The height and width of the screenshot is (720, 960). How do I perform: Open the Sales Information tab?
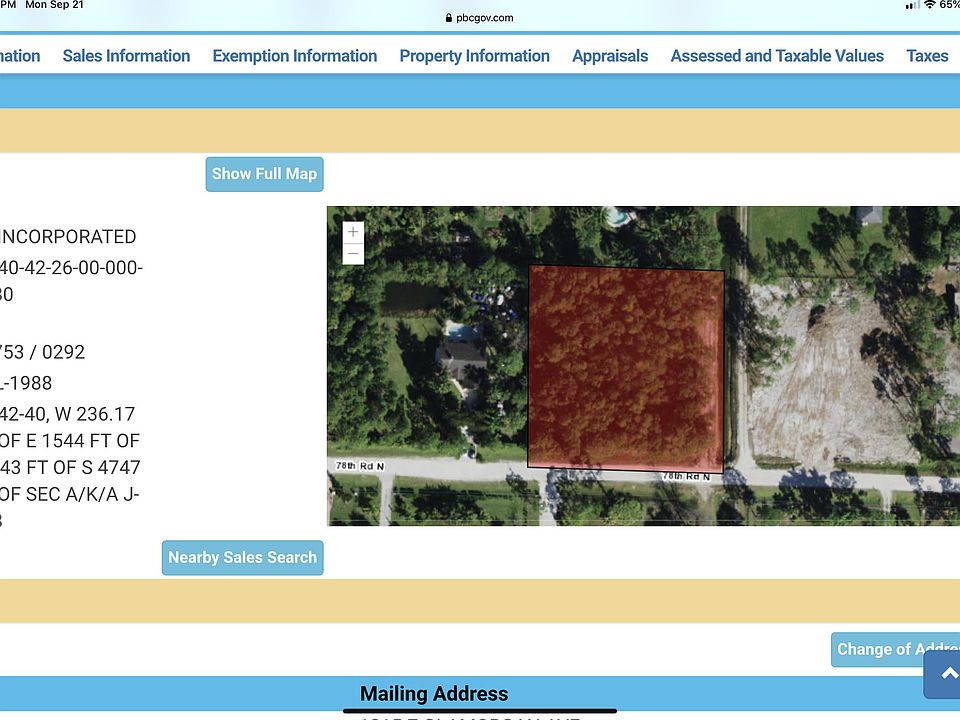pos(126,56)
